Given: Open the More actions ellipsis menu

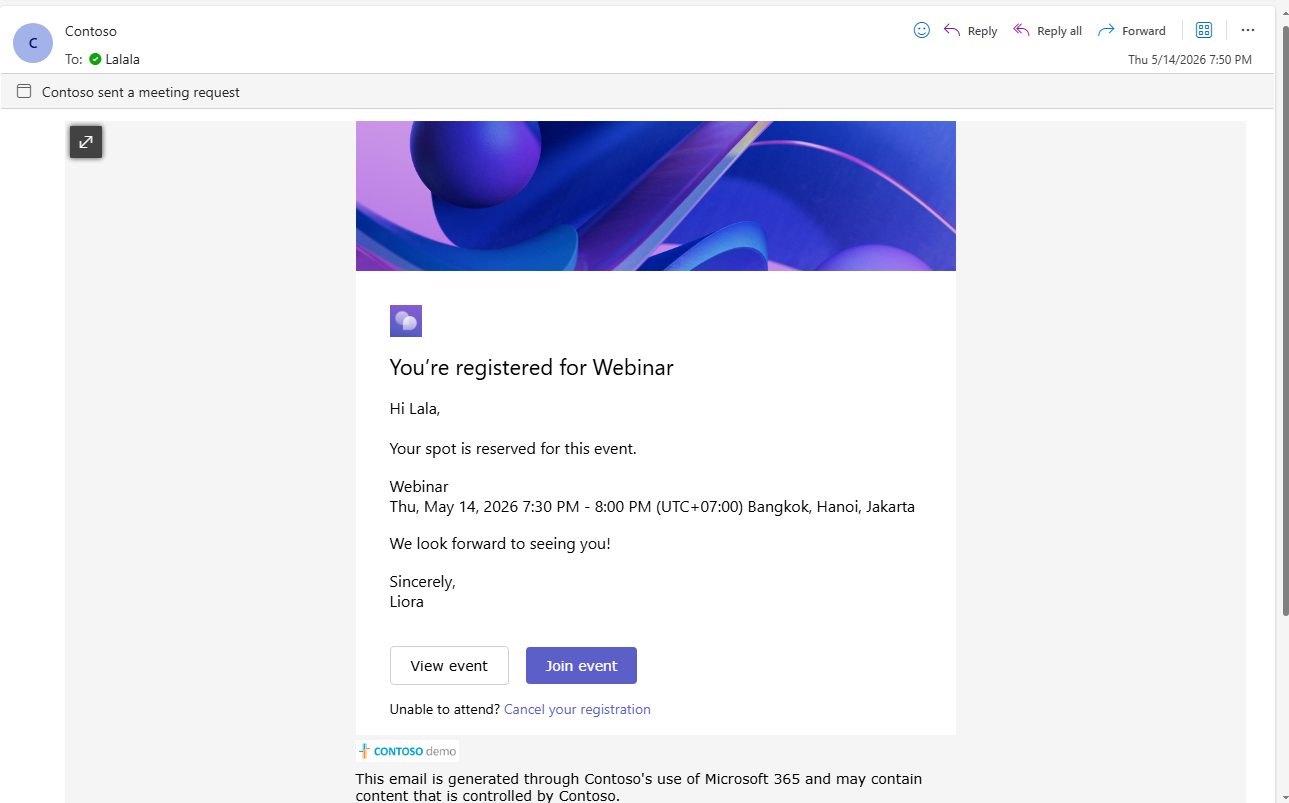Looking at the screenshot, I should click(x=1247, y=30).
